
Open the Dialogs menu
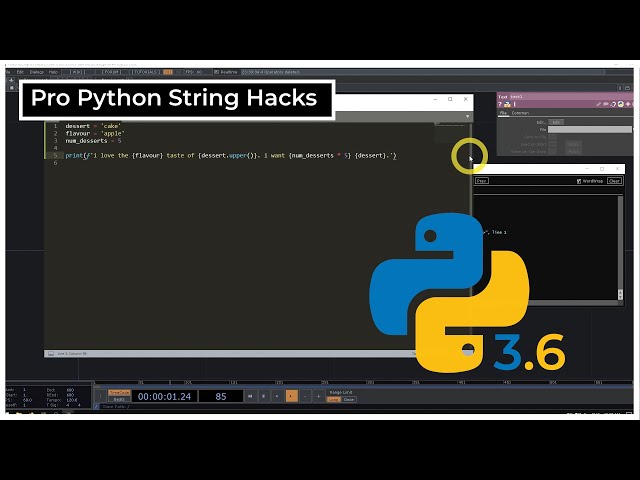[36, 72]
